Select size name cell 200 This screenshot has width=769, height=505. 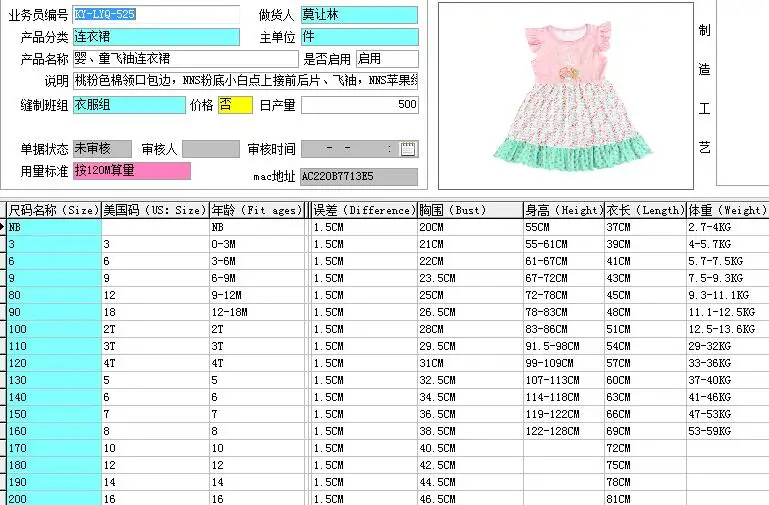point(54,499)
